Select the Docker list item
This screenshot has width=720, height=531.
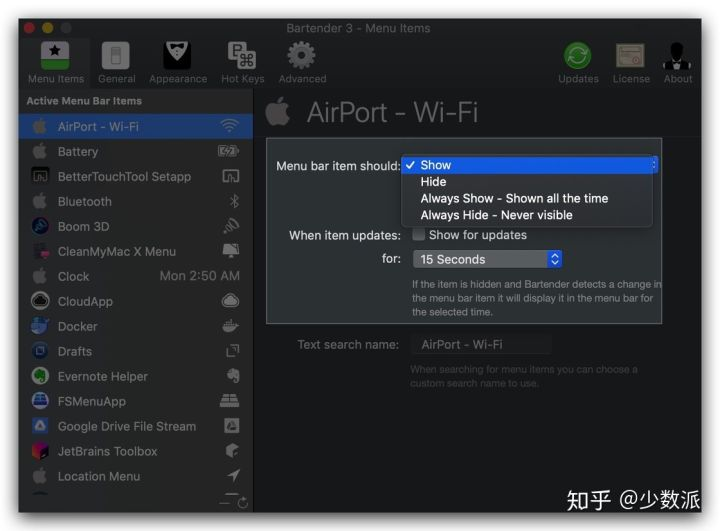pos(136,326)
